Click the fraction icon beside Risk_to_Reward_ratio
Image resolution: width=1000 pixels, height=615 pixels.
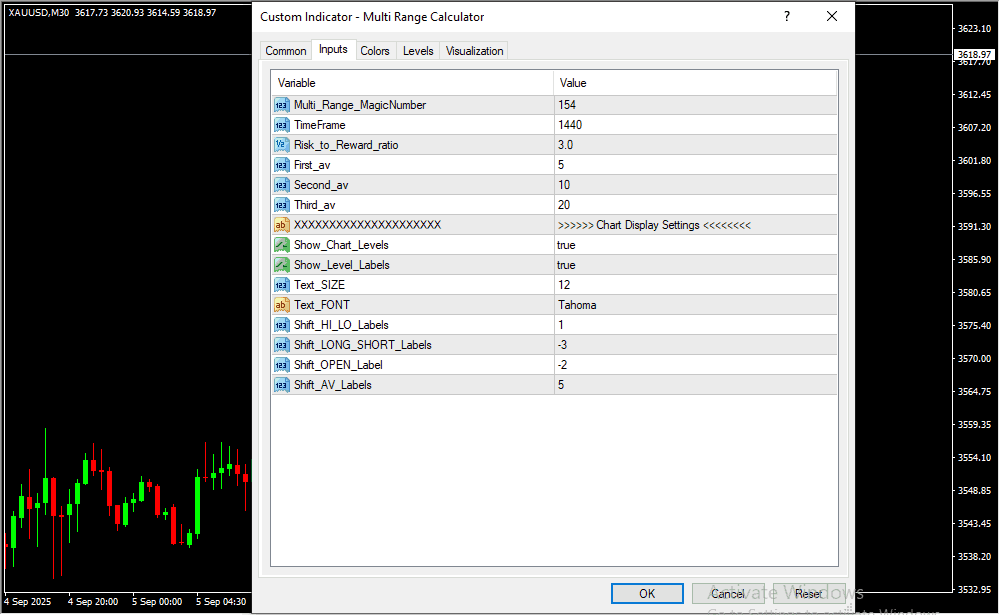point(281,145)
